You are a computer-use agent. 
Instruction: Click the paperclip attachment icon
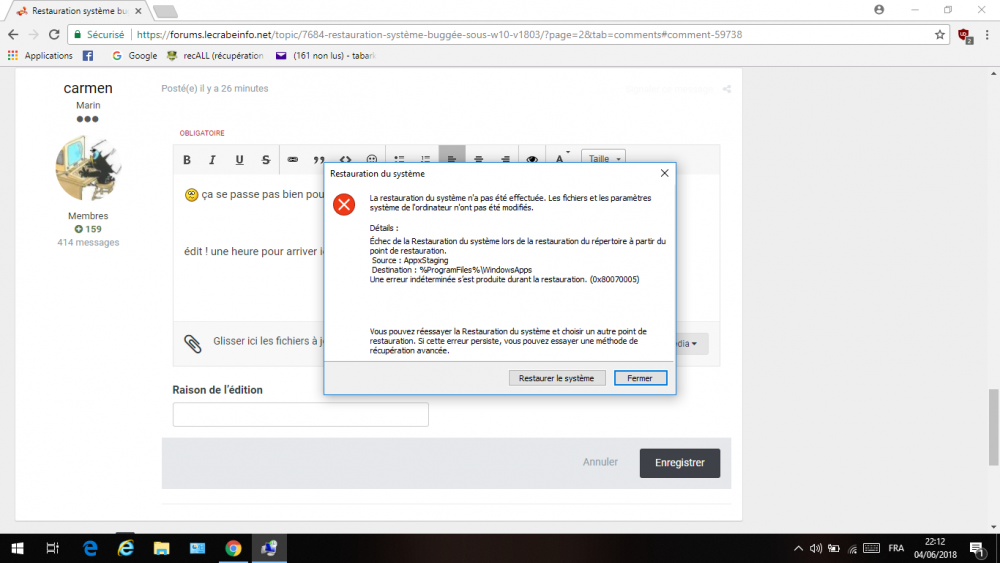coord(193,344)
